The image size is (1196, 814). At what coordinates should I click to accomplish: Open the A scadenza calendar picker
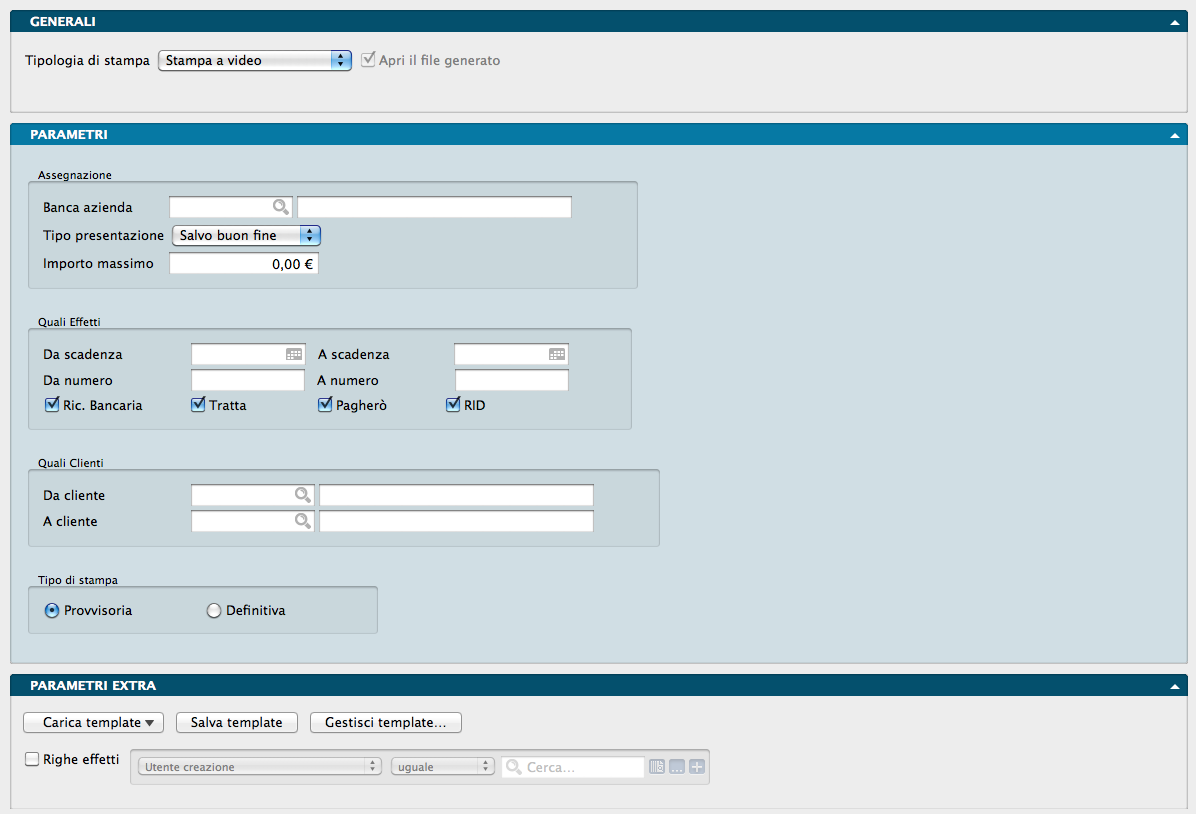557,354
